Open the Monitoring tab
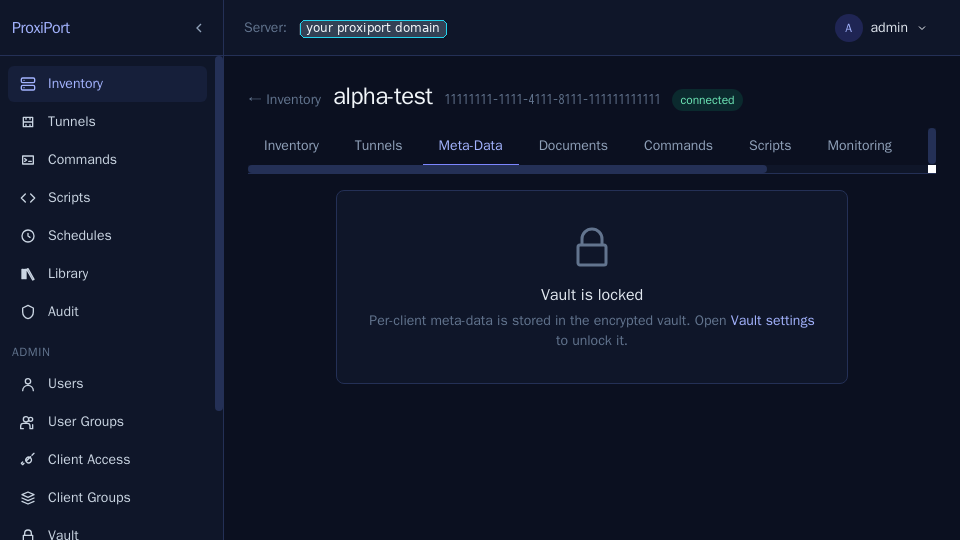Screen dimensions: 960x540 click(x=860, y=146)
